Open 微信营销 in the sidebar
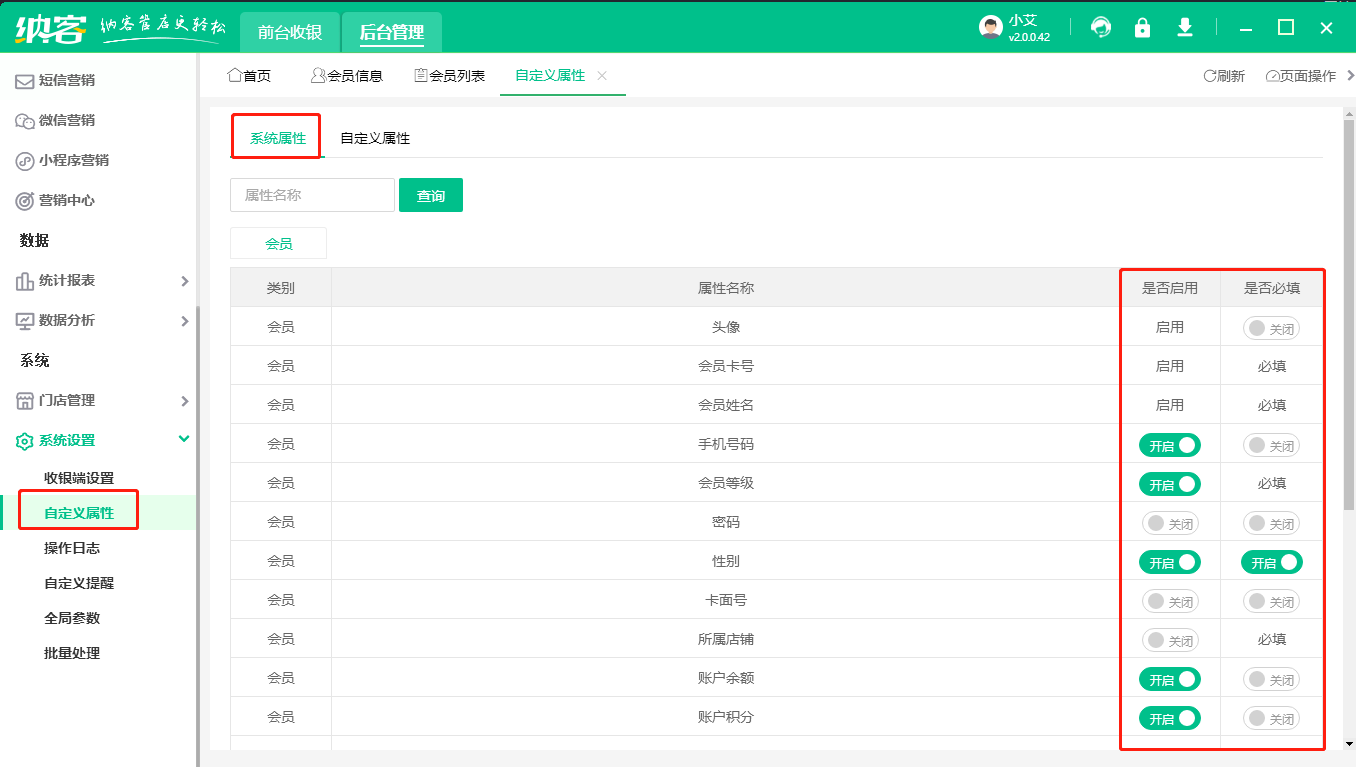The image size is (1356, 767). point(67,120)
